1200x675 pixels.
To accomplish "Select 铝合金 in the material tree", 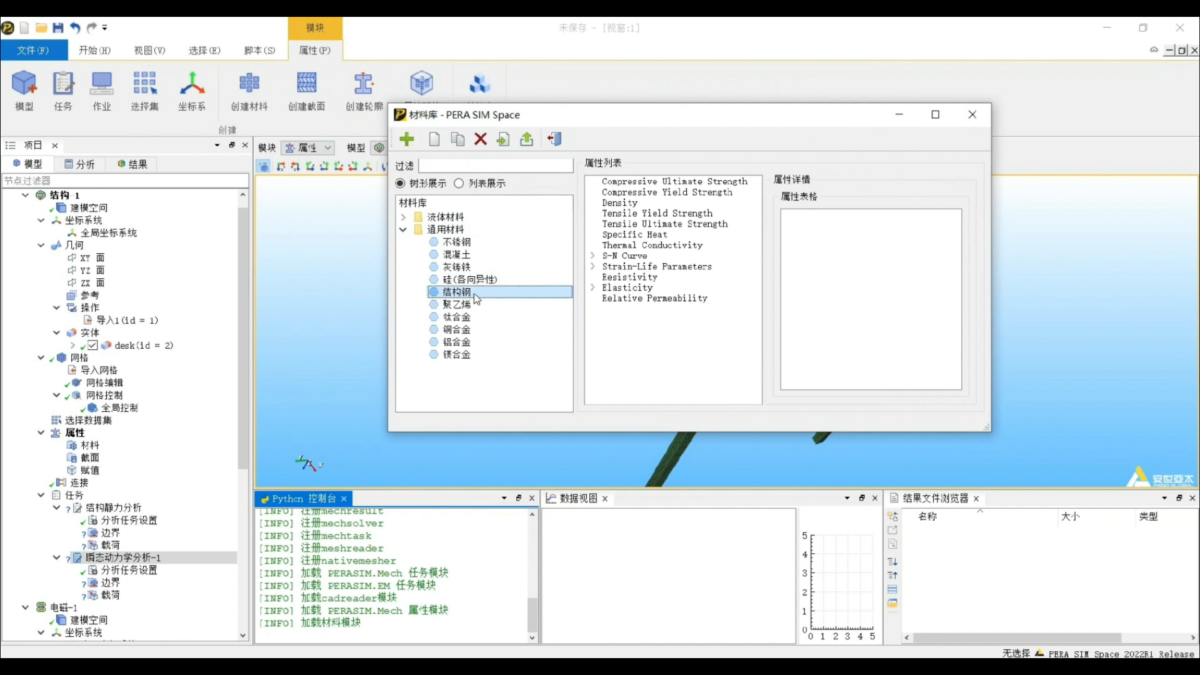I will [x=457, y=342].
